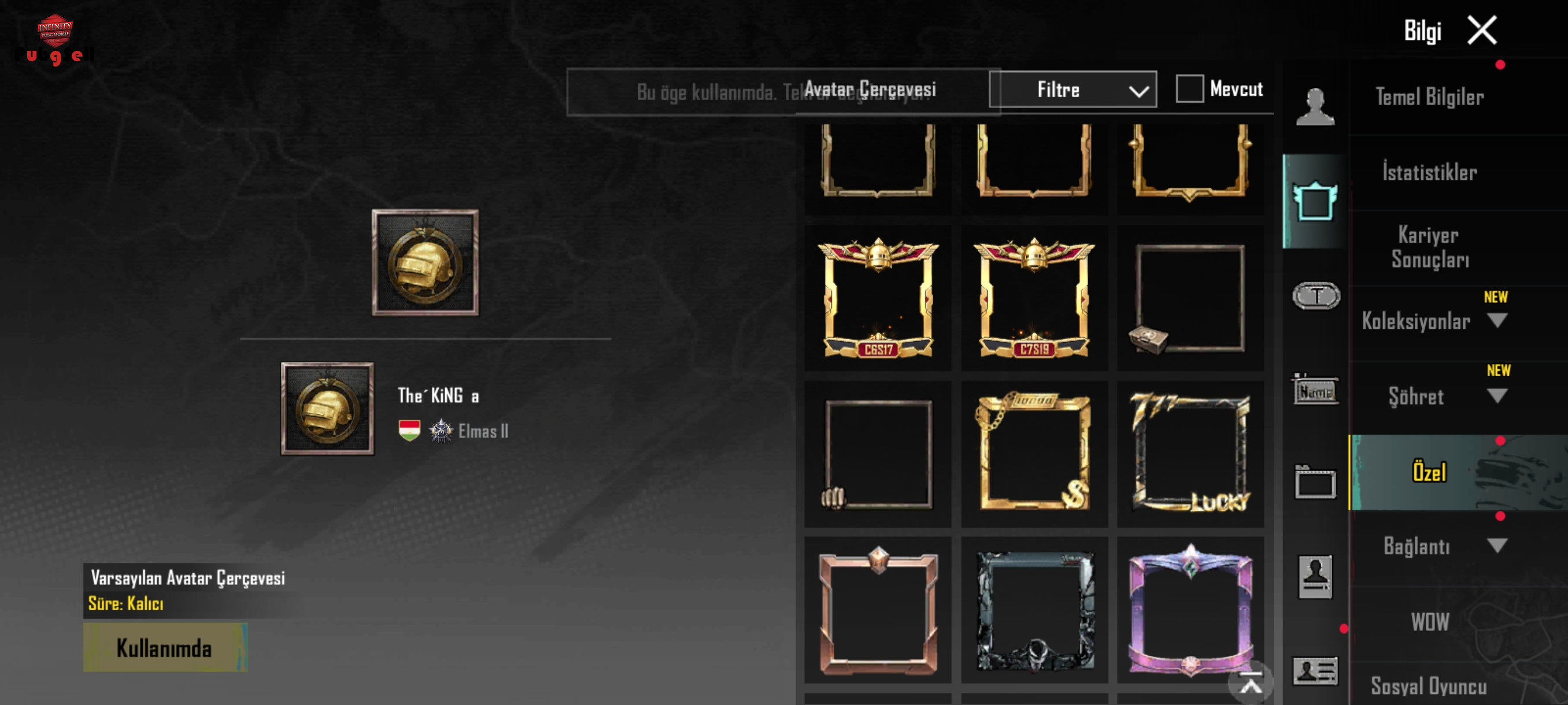This screenshot has height=705, width=1568.
Task: Expand the Bağlantı section arrow
Action: click(x=1497, y=545)
